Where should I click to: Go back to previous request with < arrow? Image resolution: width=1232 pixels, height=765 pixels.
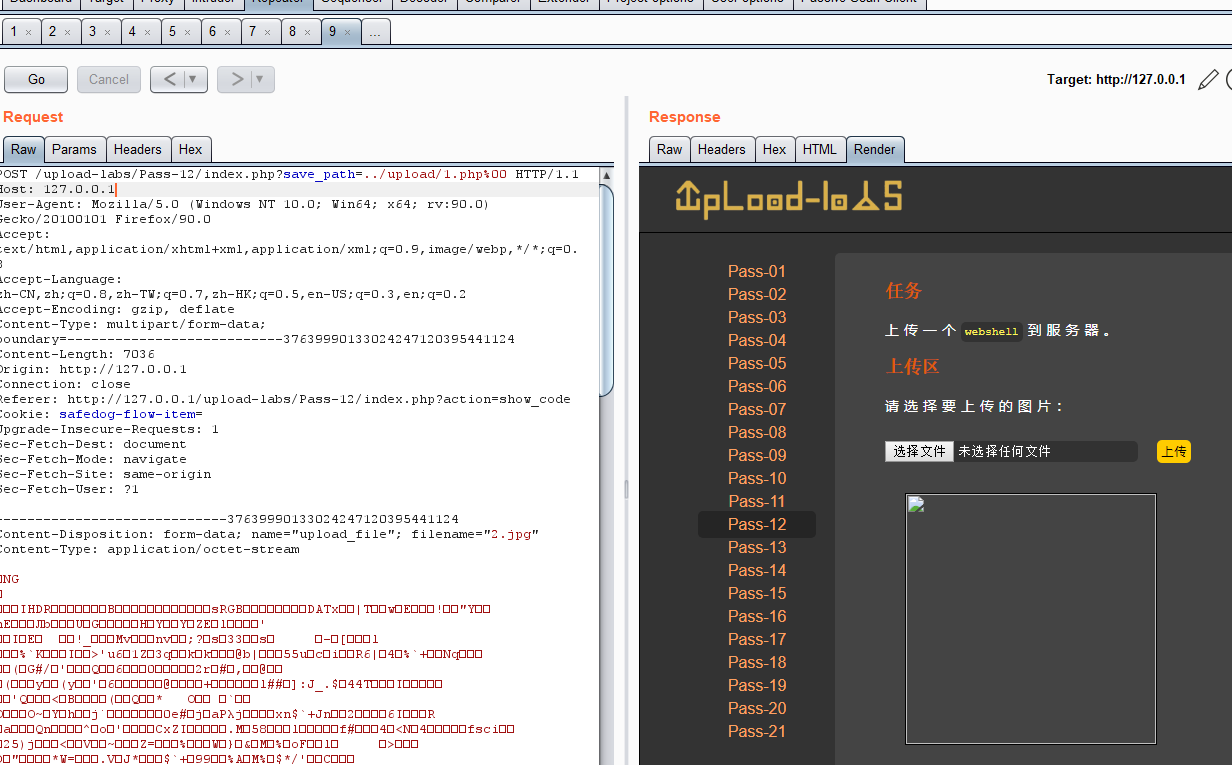[x=169, y=79]
